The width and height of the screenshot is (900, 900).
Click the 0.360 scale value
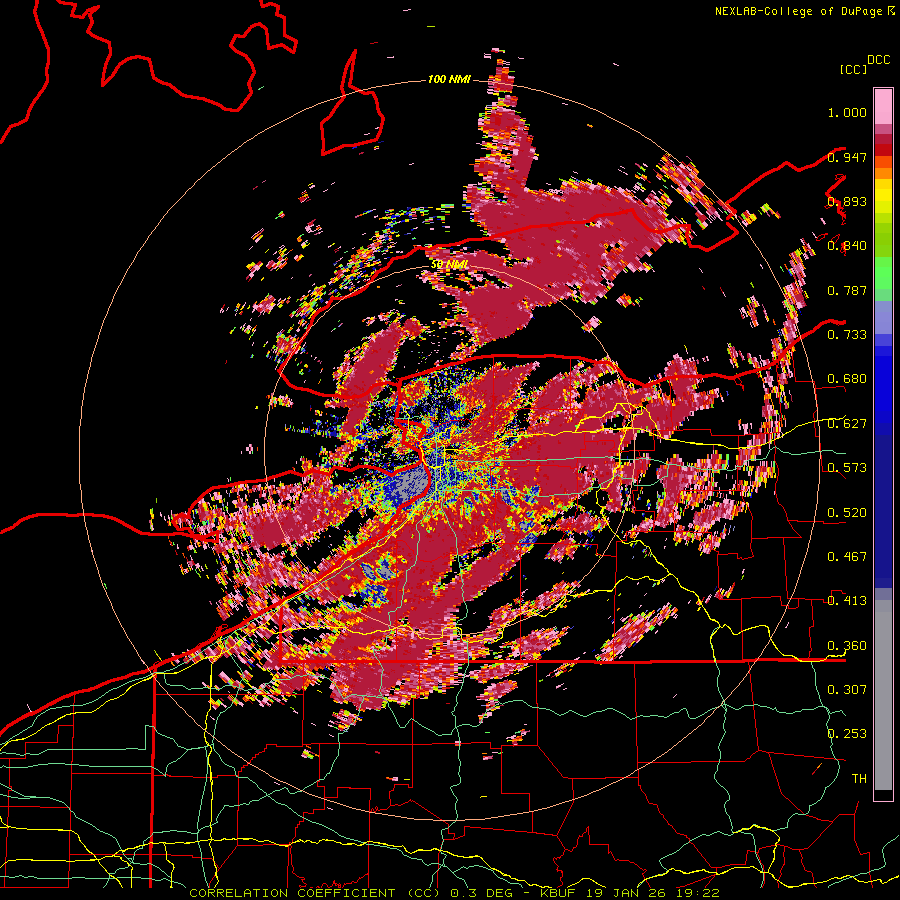tap(847, 646)
